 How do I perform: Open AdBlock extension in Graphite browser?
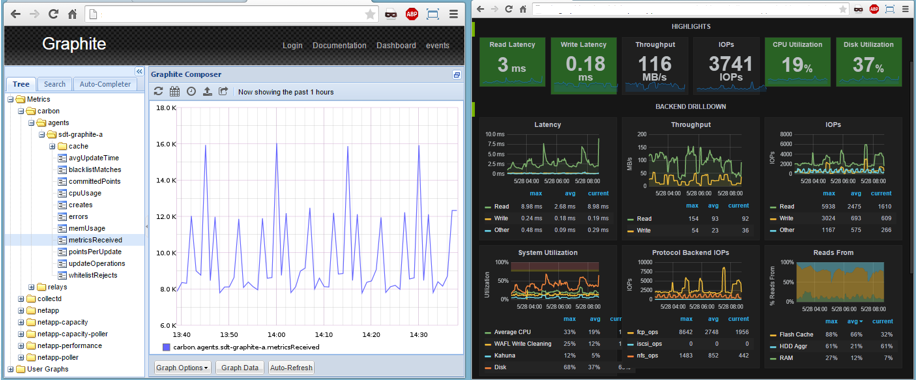tap(412, 15)
